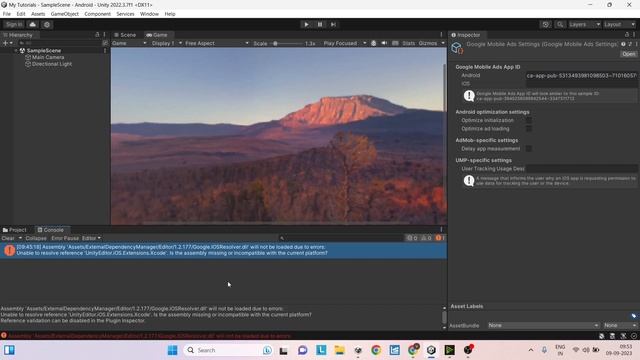Click the Pause button in the toolbar
Viewport: 640px width, 360px height.
[x=320, y=24]
